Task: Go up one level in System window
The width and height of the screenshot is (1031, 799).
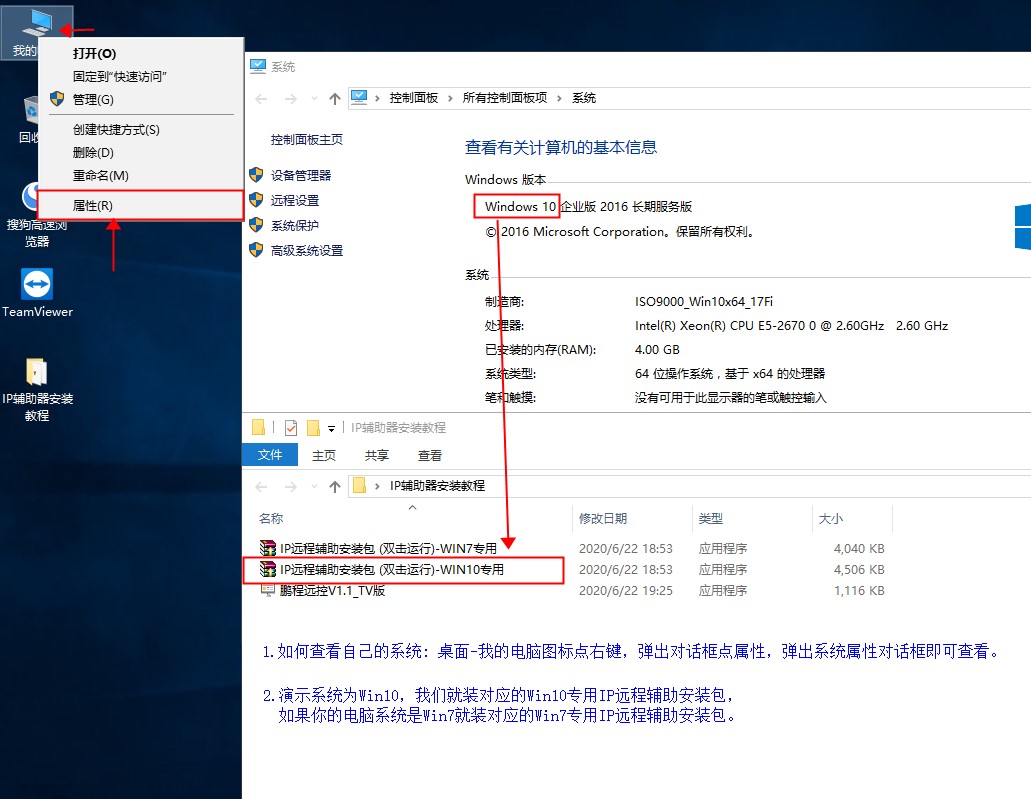Action: click(335, 99)
